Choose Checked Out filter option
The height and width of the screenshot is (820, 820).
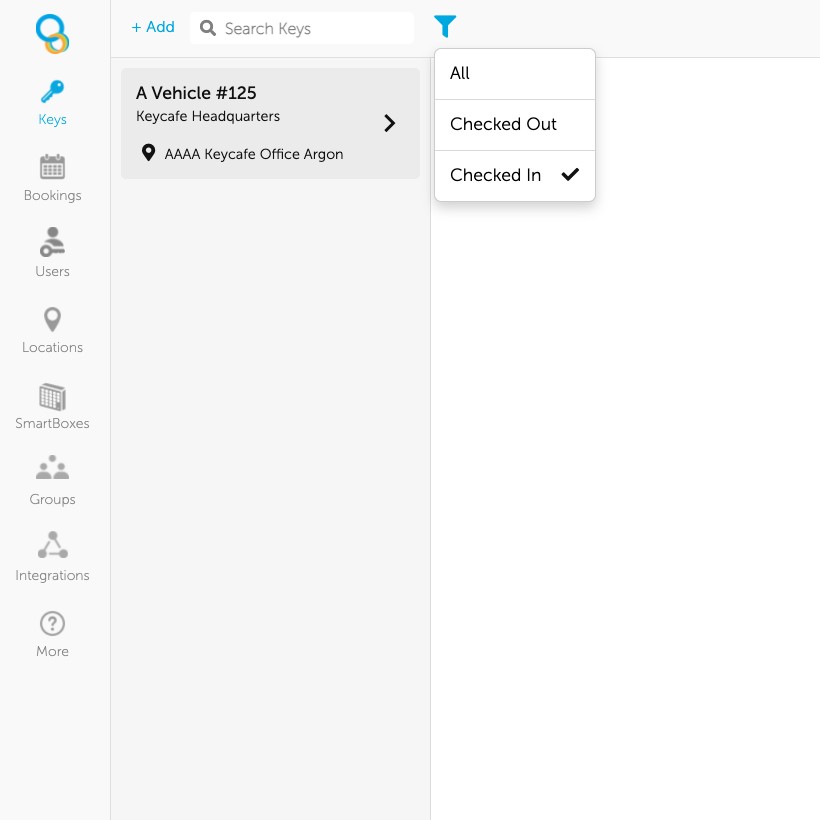click(x=503, y=125)
